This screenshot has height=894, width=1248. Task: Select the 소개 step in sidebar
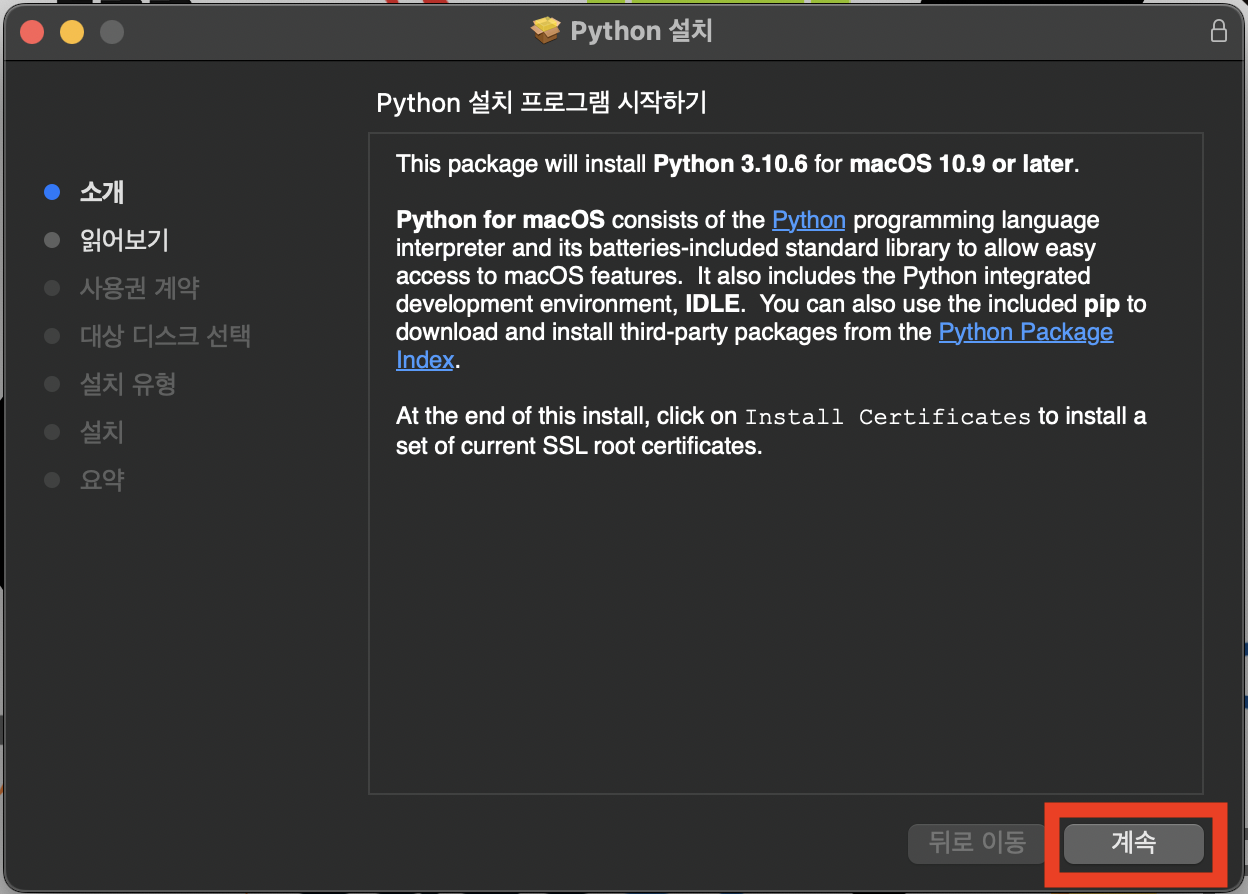click(102, 192)
